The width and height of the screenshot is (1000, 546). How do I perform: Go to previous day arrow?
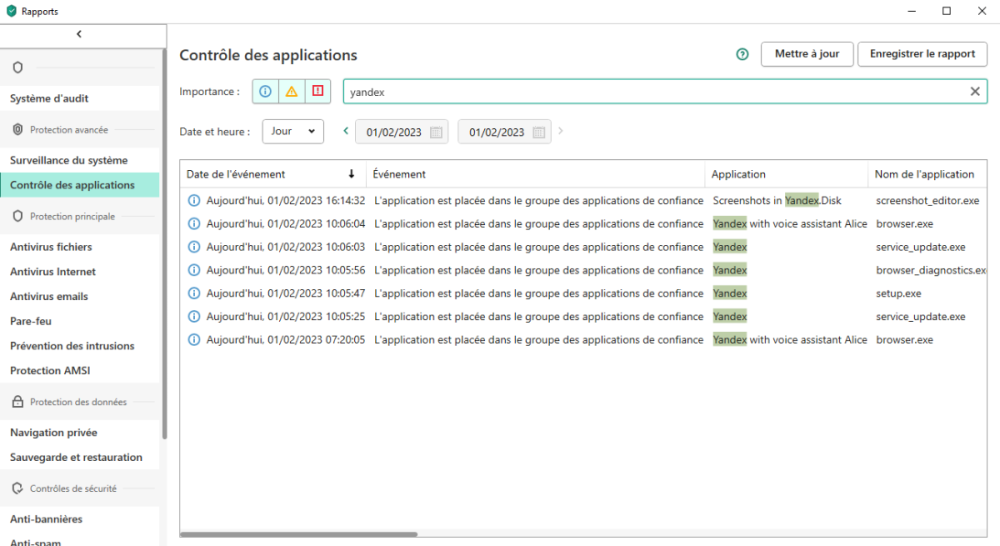tap(346, 131)
